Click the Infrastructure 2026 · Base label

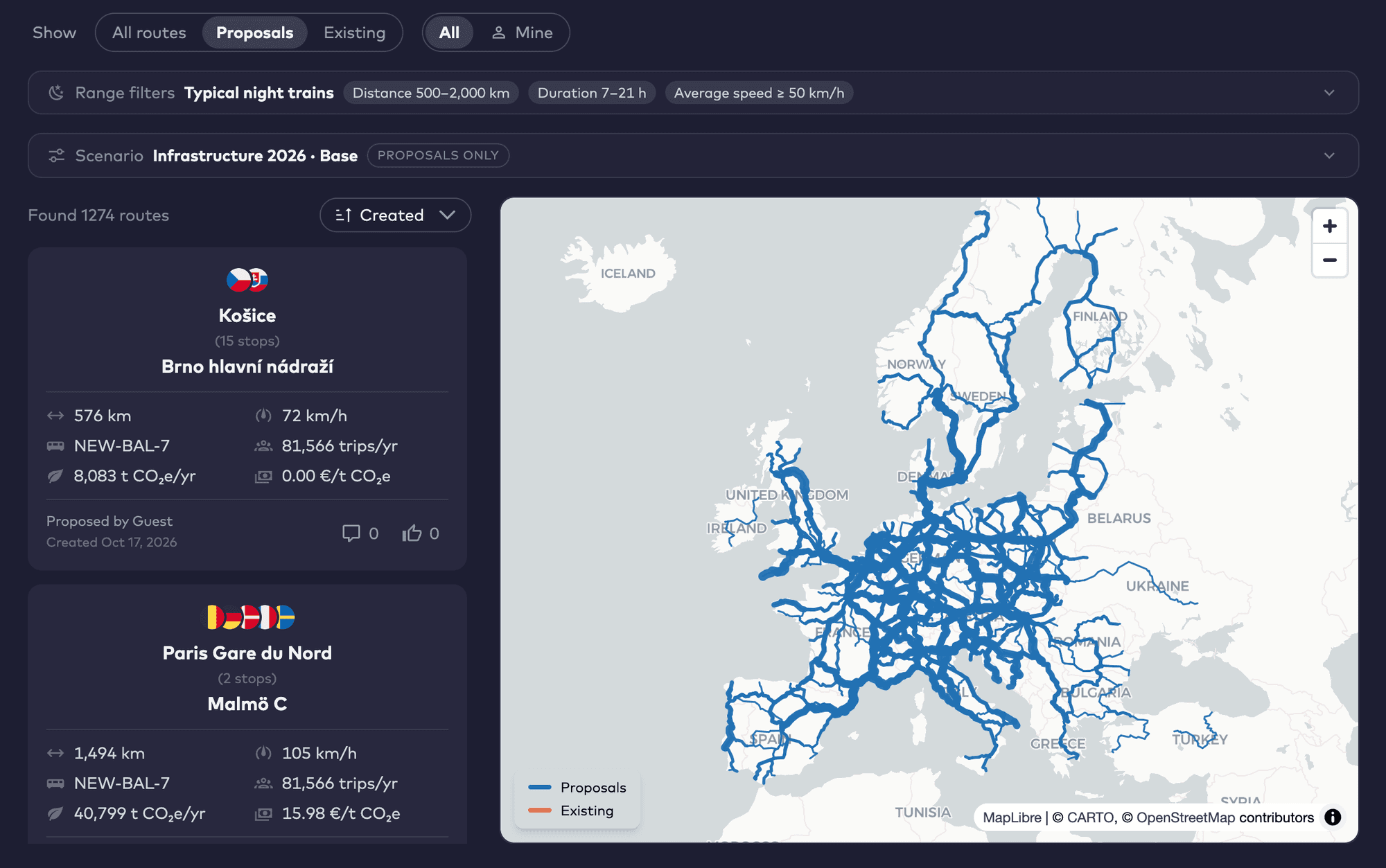coord(255,156)
